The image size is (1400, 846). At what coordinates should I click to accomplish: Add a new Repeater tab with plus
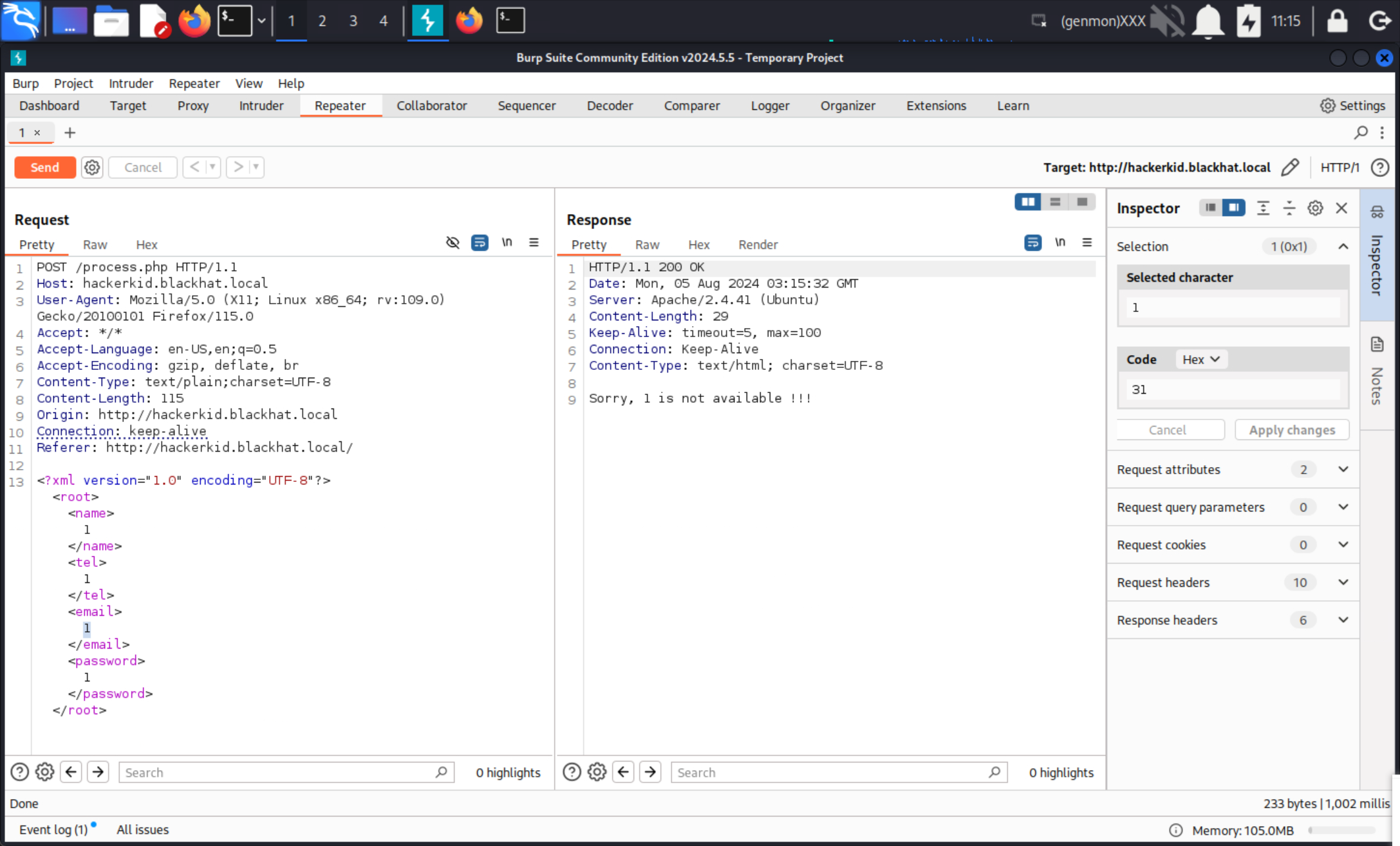pyautogui.click(x=70, y=133)
